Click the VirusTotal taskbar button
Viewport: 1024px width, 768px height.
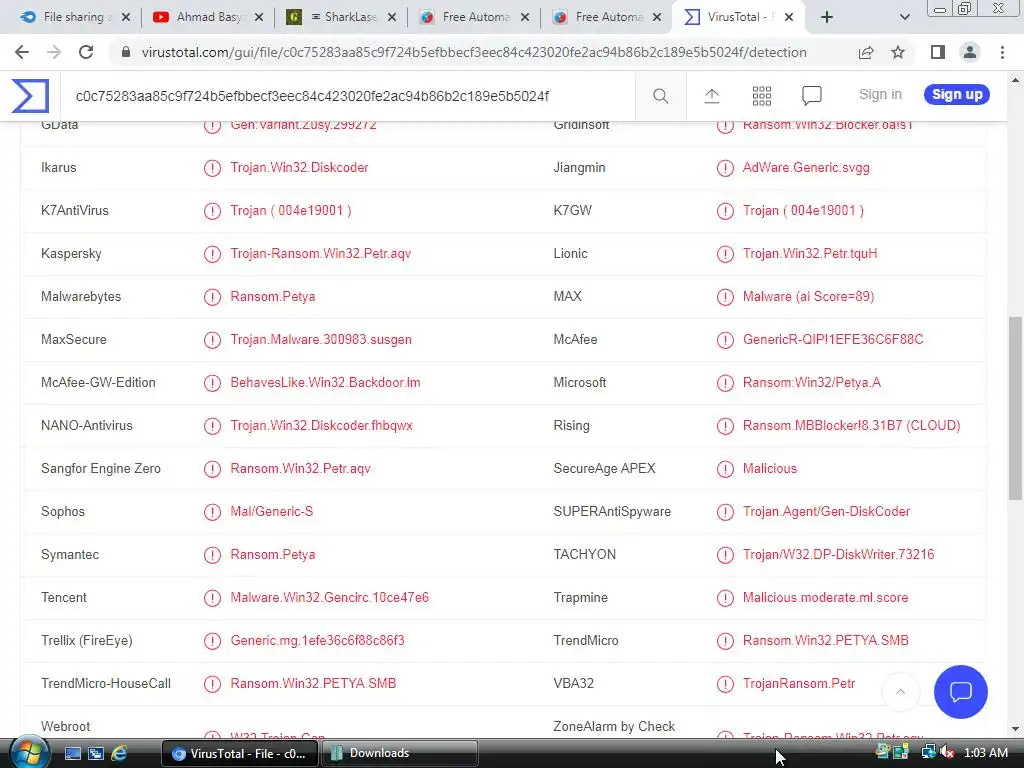[x=240, y=754]
